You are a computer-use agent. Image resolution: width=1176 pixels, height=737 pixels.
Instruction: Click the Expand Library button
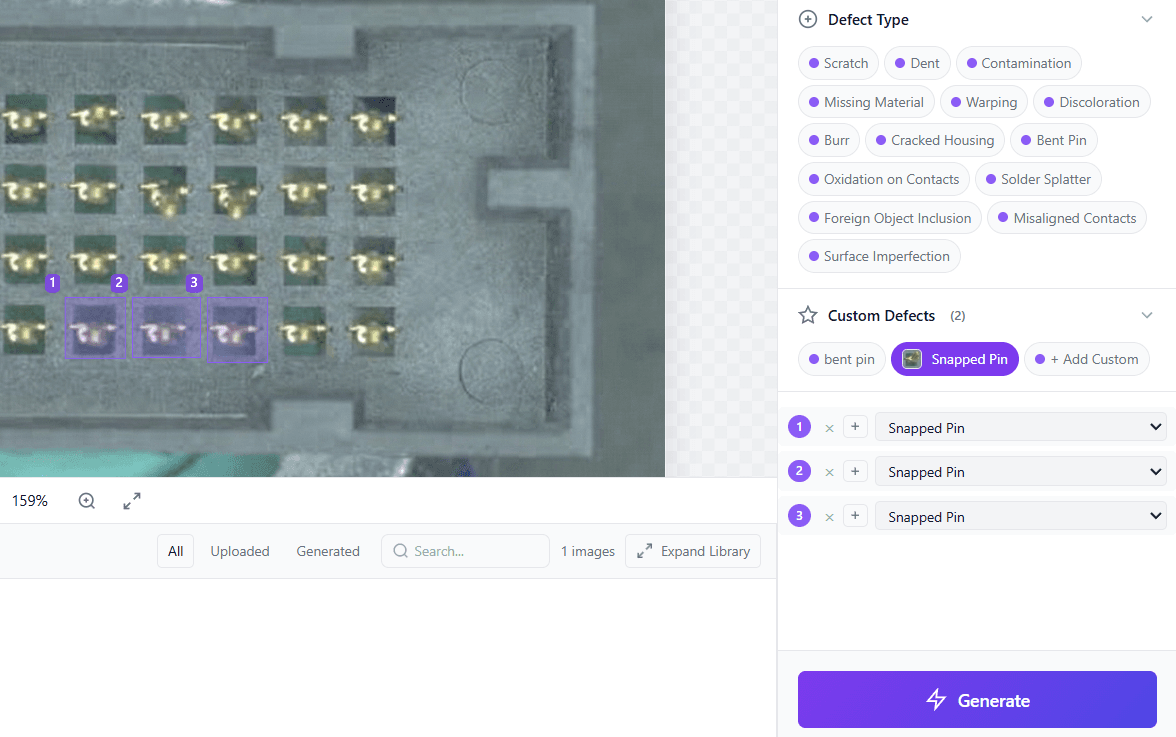pos(693,551)
